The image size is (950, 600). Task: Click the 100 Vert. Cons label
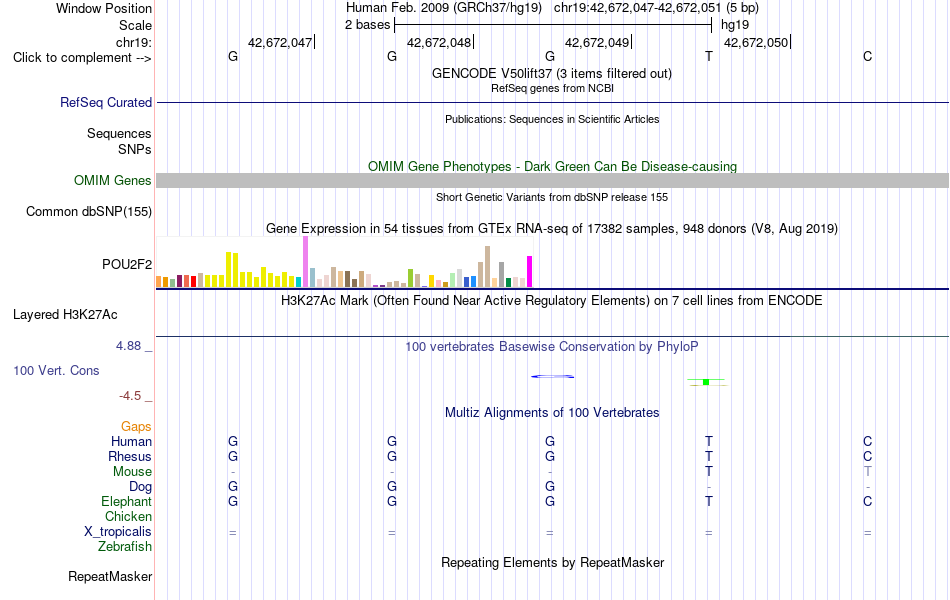coord(56,370)
